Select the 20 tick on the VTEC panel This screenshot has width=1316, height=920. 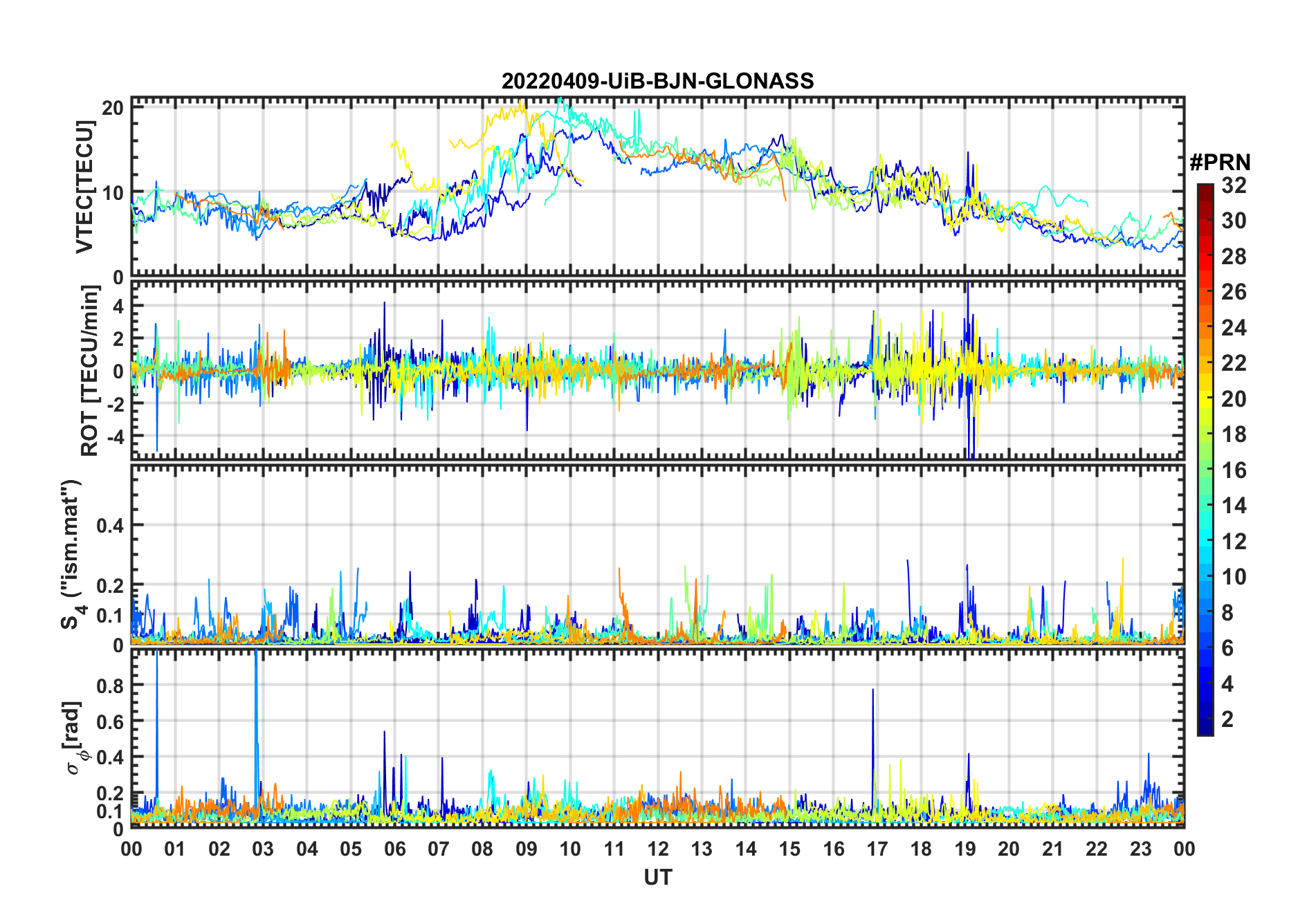[x=113, y=108]
